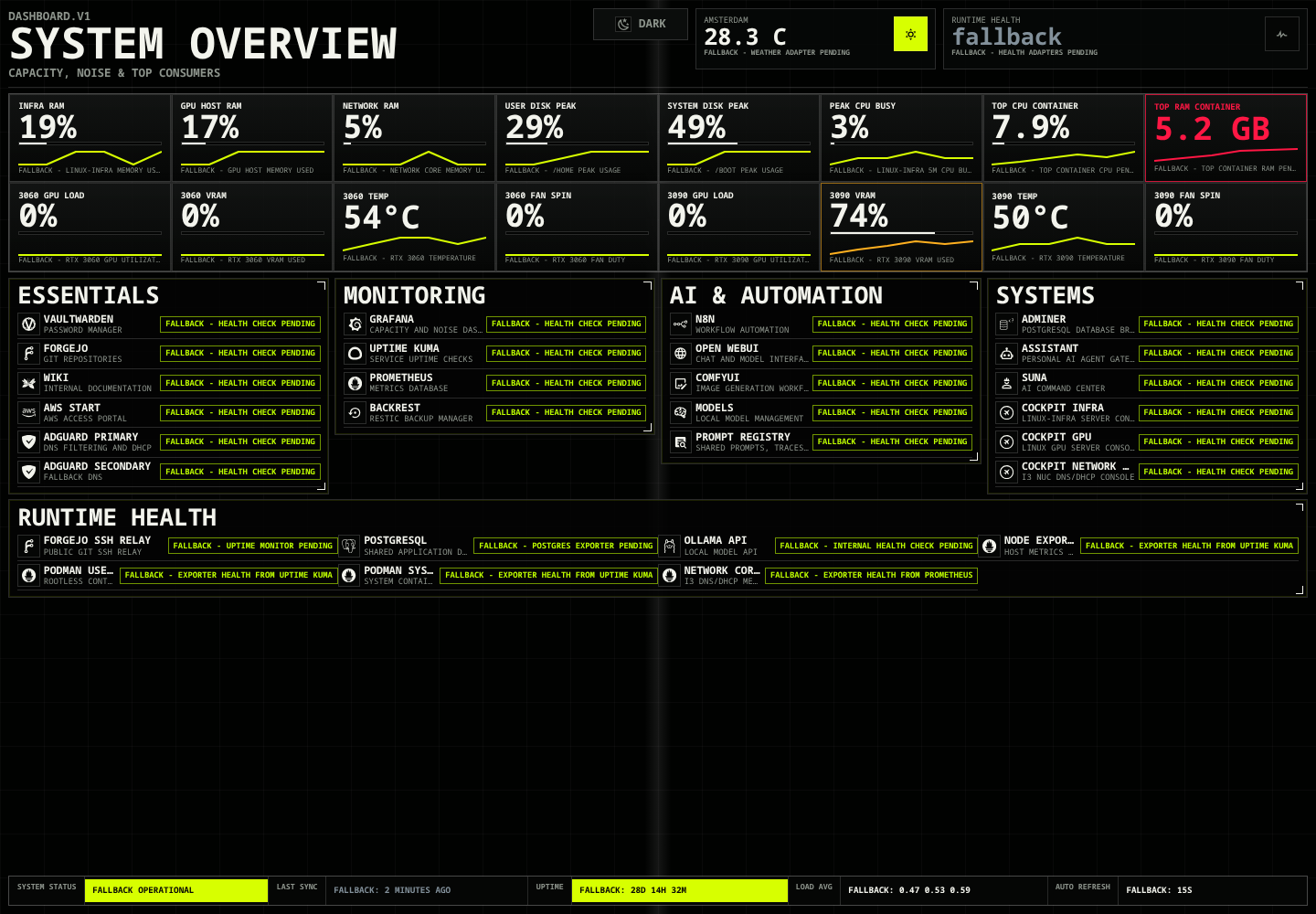Open the Adminer icon
This screenshot has height=914, width=1316.
coord(1006,324)
